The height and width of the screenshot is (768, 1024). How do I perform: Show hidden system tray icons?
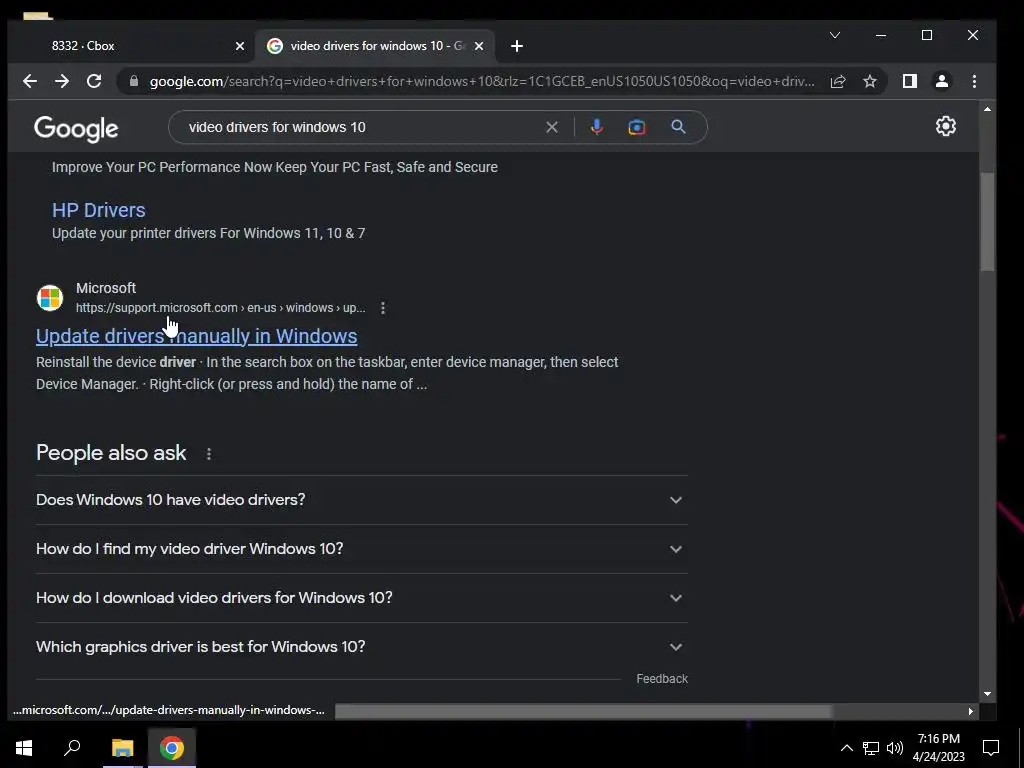846,748
